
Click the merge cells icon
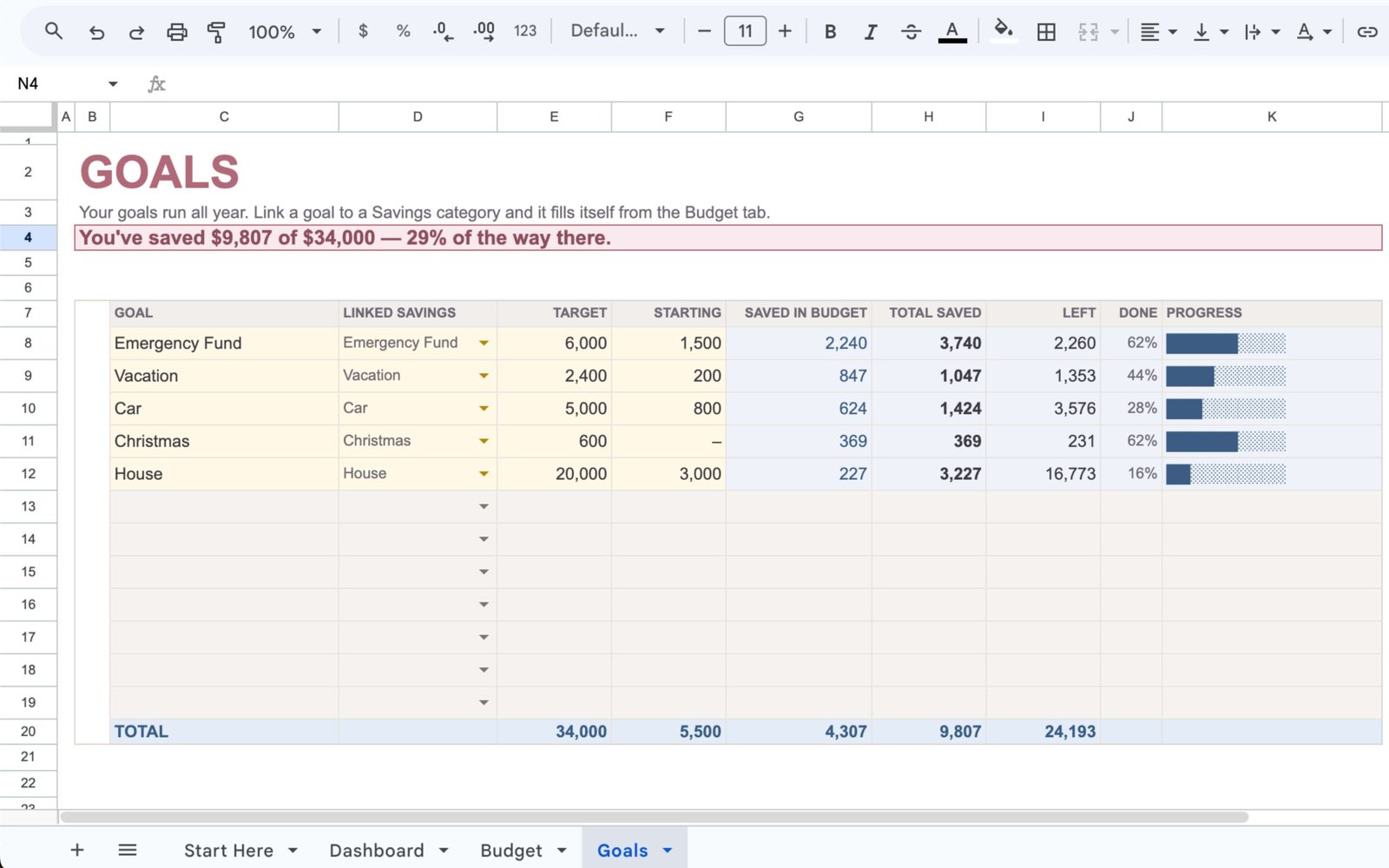click(1088, 32)
